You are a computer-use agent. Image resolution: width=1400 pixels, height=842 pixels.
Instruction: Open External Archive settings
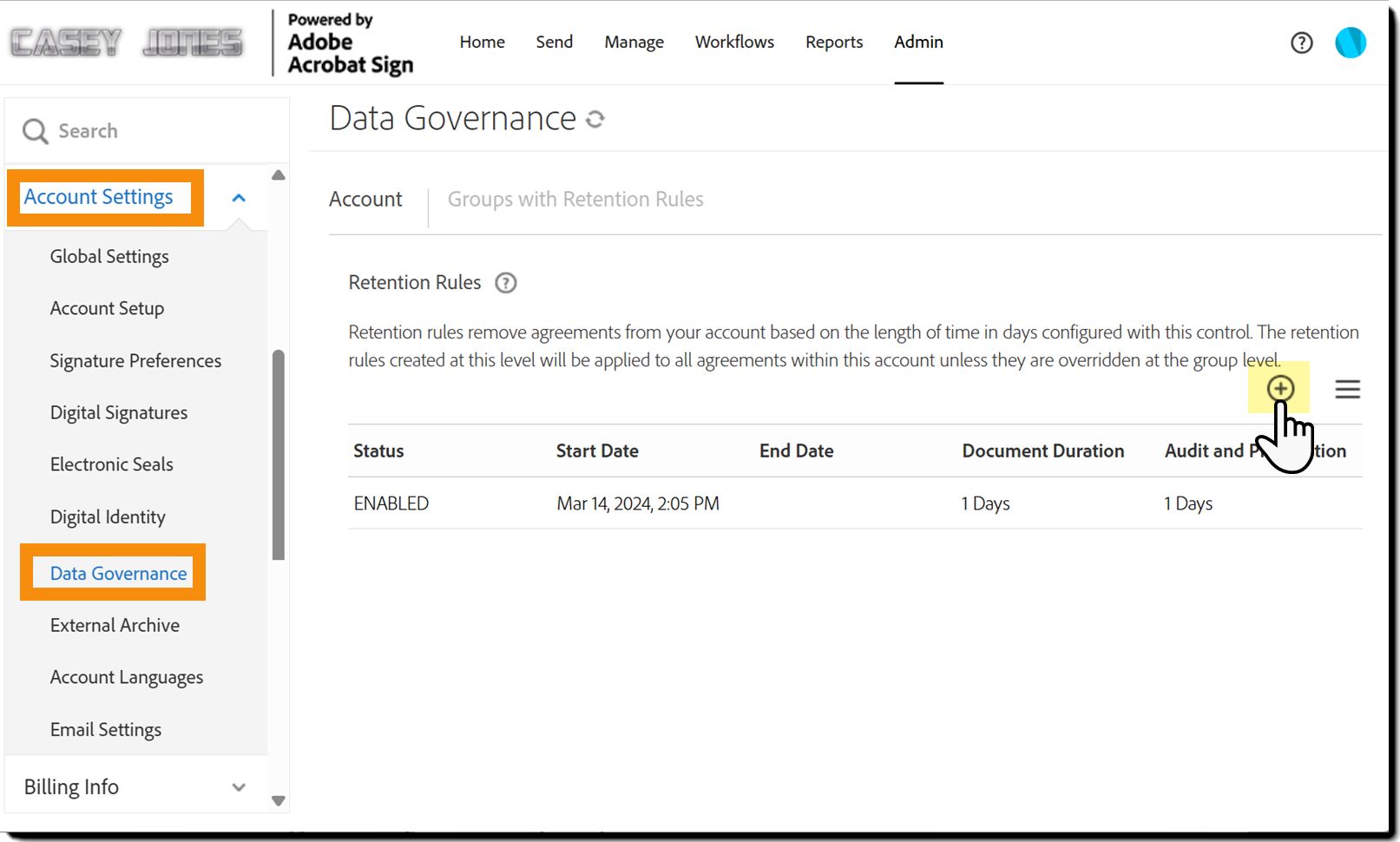click(x=115, y=626)
